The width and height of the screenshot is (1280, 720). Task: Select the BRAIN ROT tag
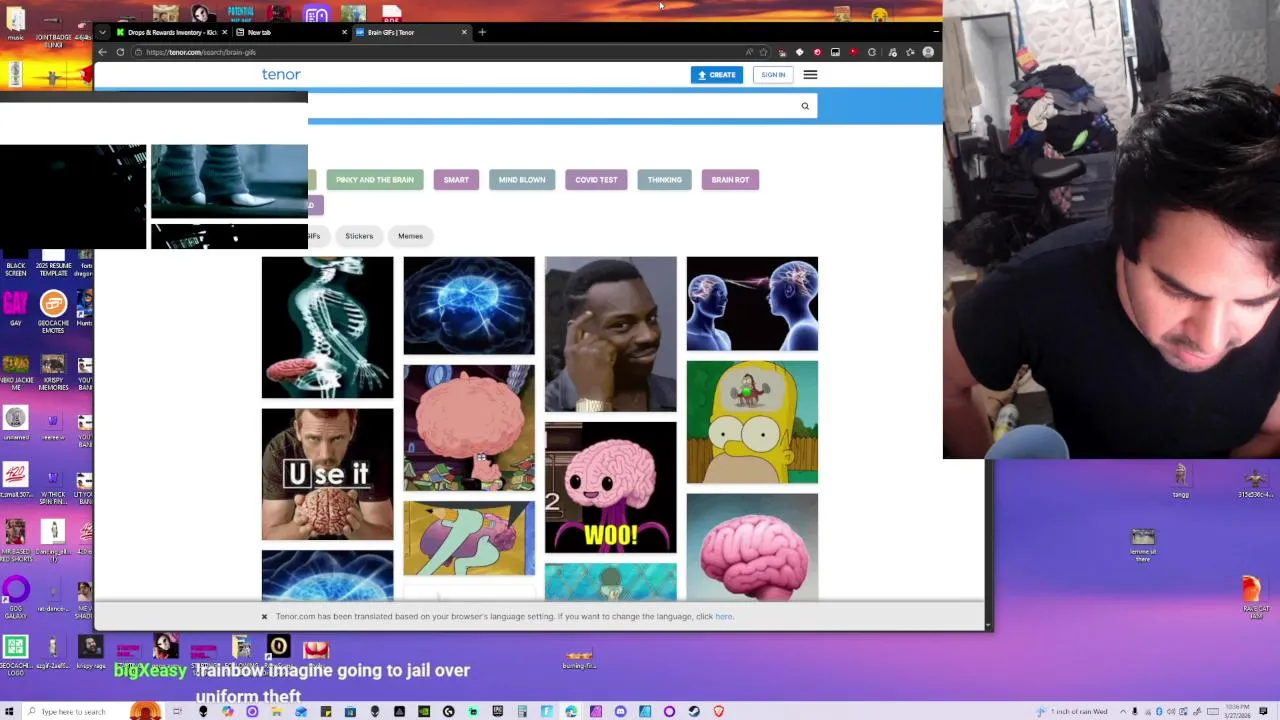pyautogui.click(x=730, y=180)
